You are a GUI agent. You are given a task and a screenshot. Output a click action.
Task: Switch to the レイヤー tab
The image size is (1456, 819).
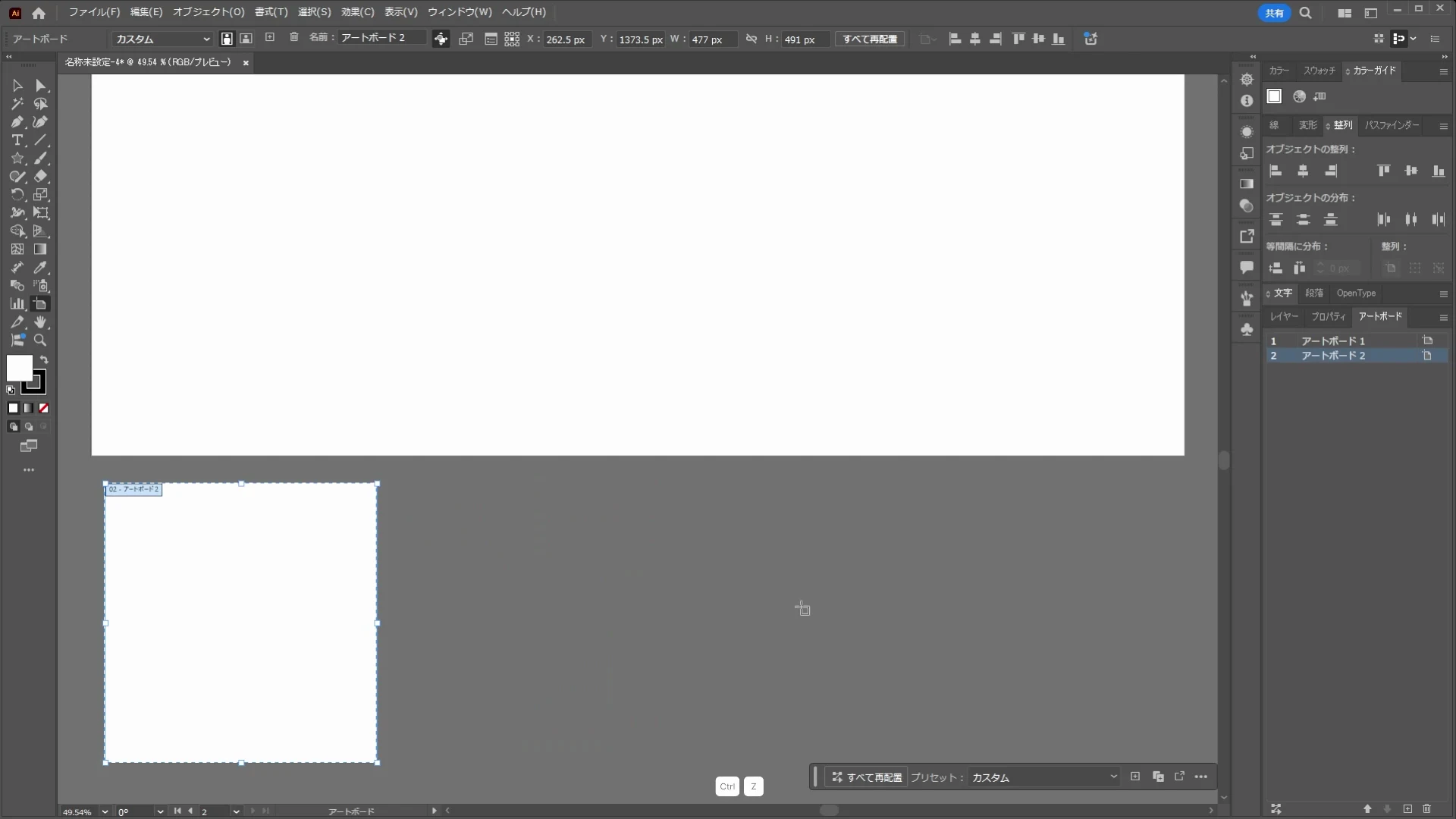pyautogui.click(x=1284, y=316)
